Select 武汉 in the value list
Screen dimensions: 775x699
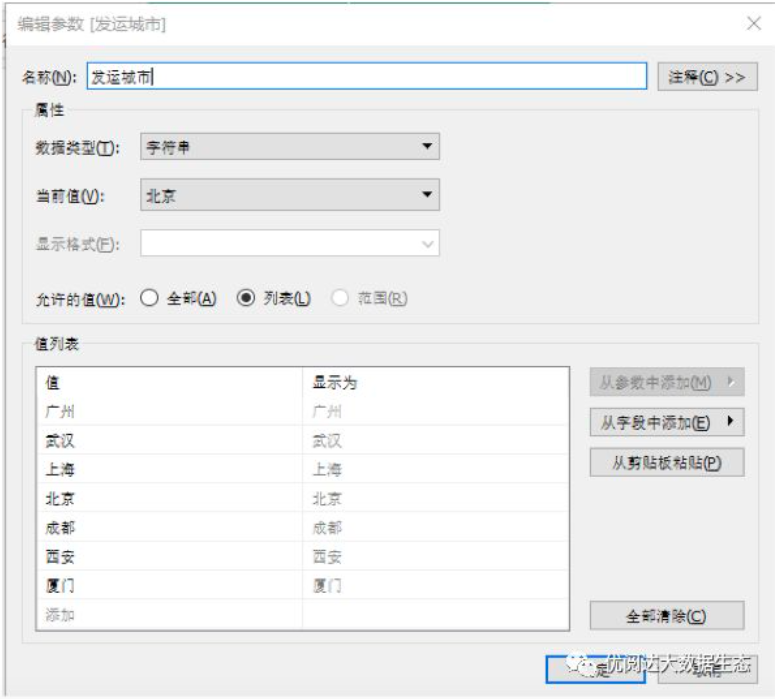(x=61, y=441)
